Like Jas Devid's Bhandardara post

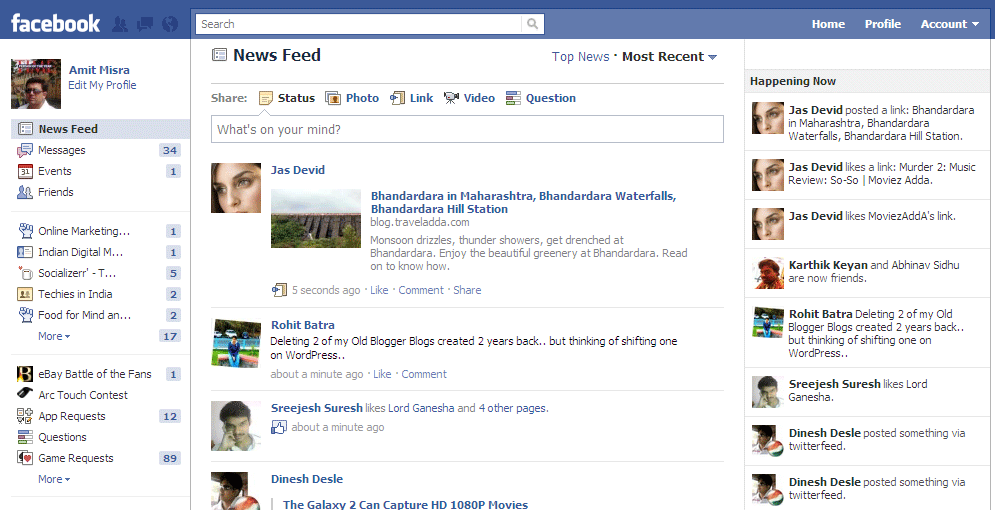pos(379,290)
